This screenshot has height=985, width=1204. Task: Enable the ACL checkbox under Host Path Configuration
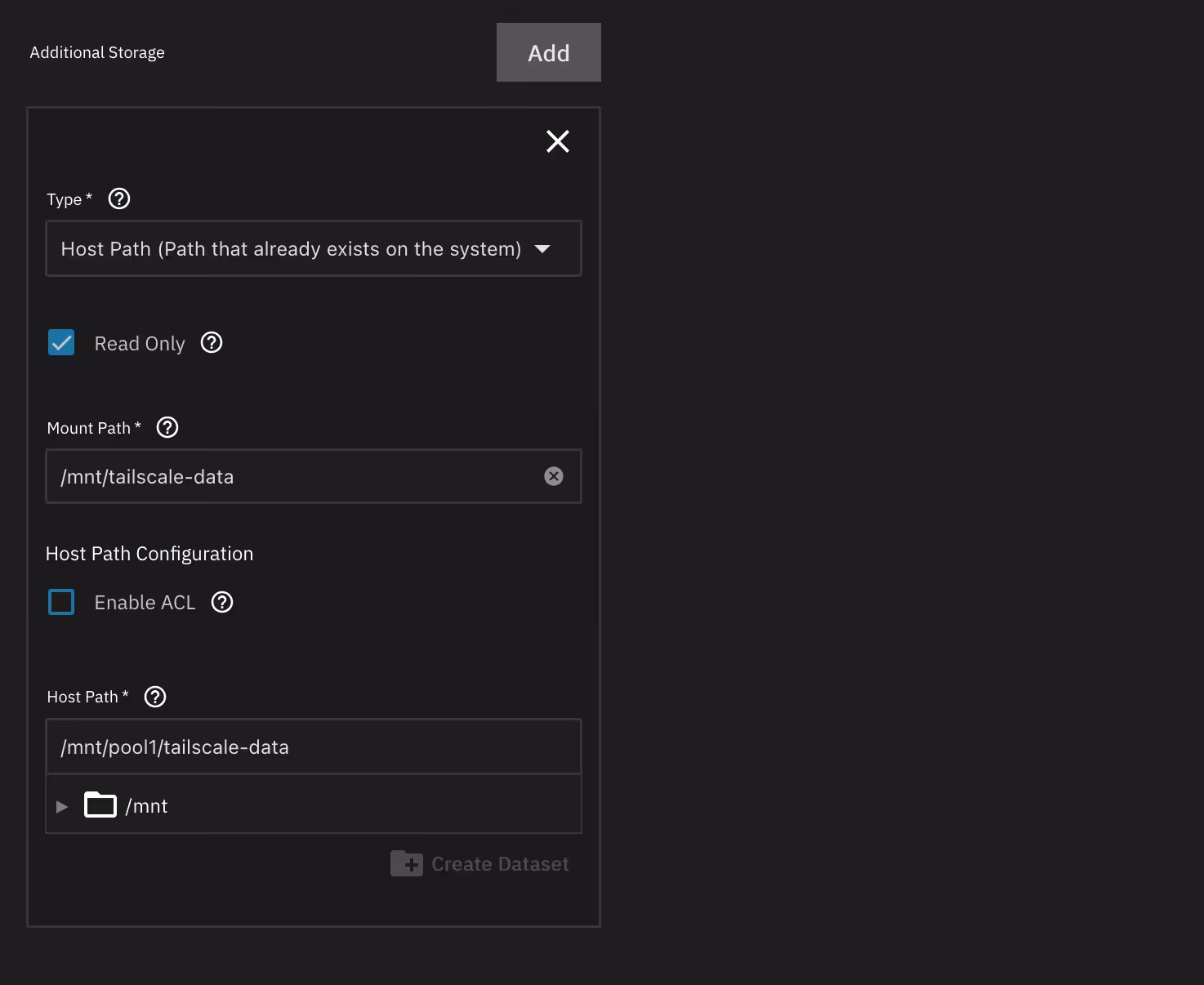pos(61,602)
